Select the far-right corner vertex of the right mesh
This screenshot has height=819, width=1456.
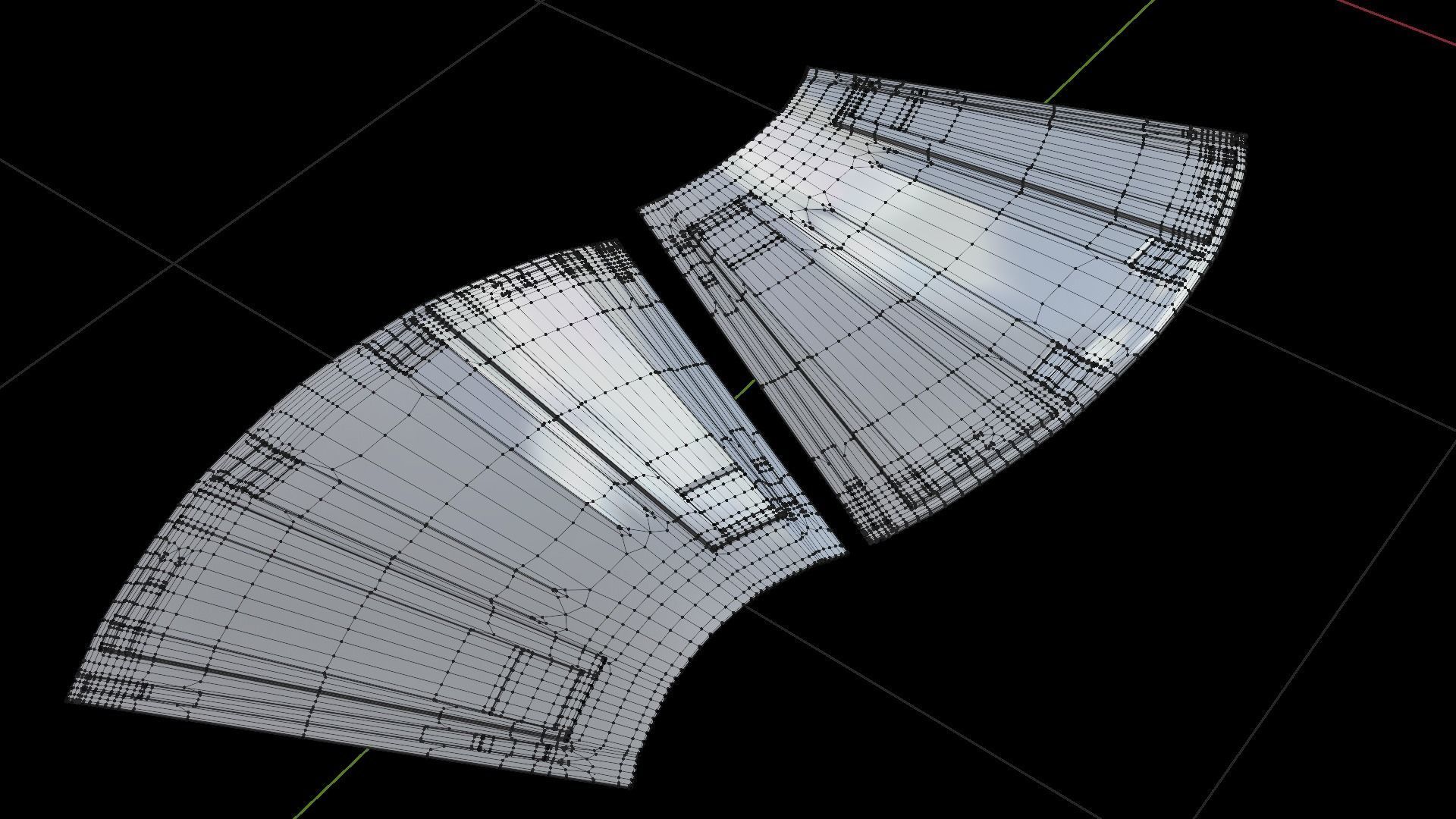(1245, 135)
